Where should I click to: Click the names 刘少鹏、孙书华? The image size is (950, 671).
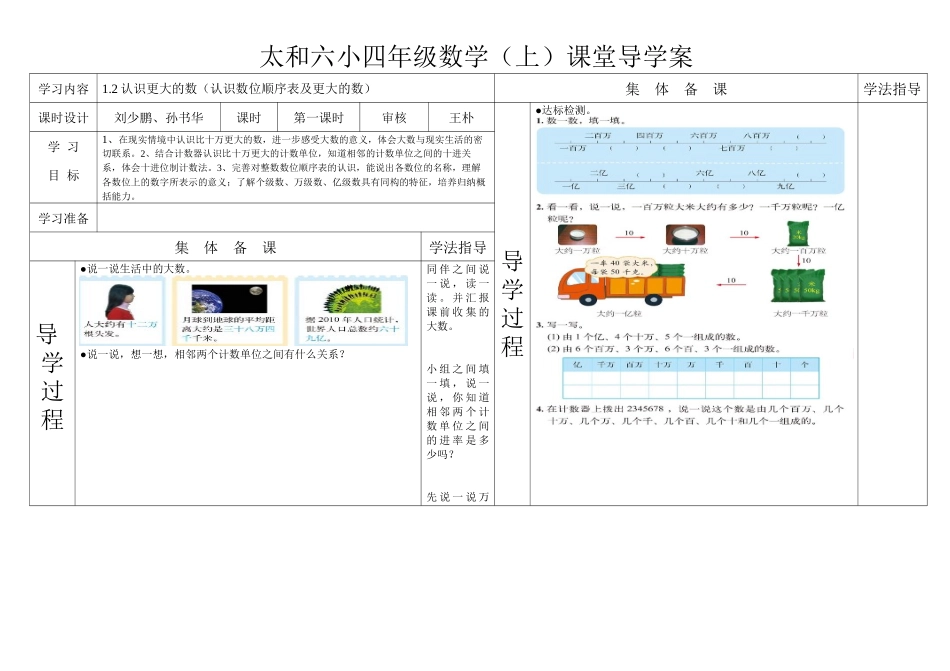(x=159, y=117)
